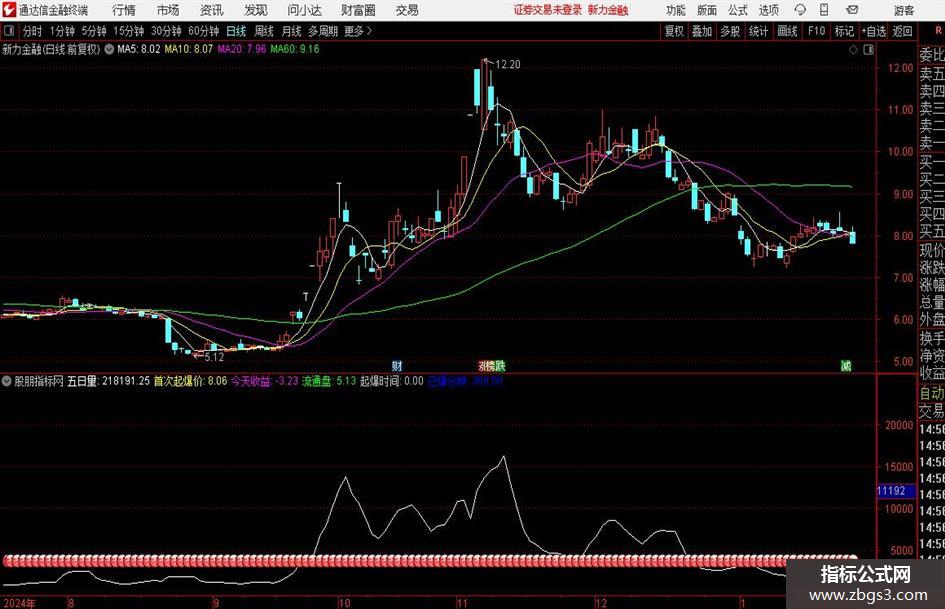This screenshot has width=945, height=609.
Task: Click the F10 company info button
Action: pos(816,31)
